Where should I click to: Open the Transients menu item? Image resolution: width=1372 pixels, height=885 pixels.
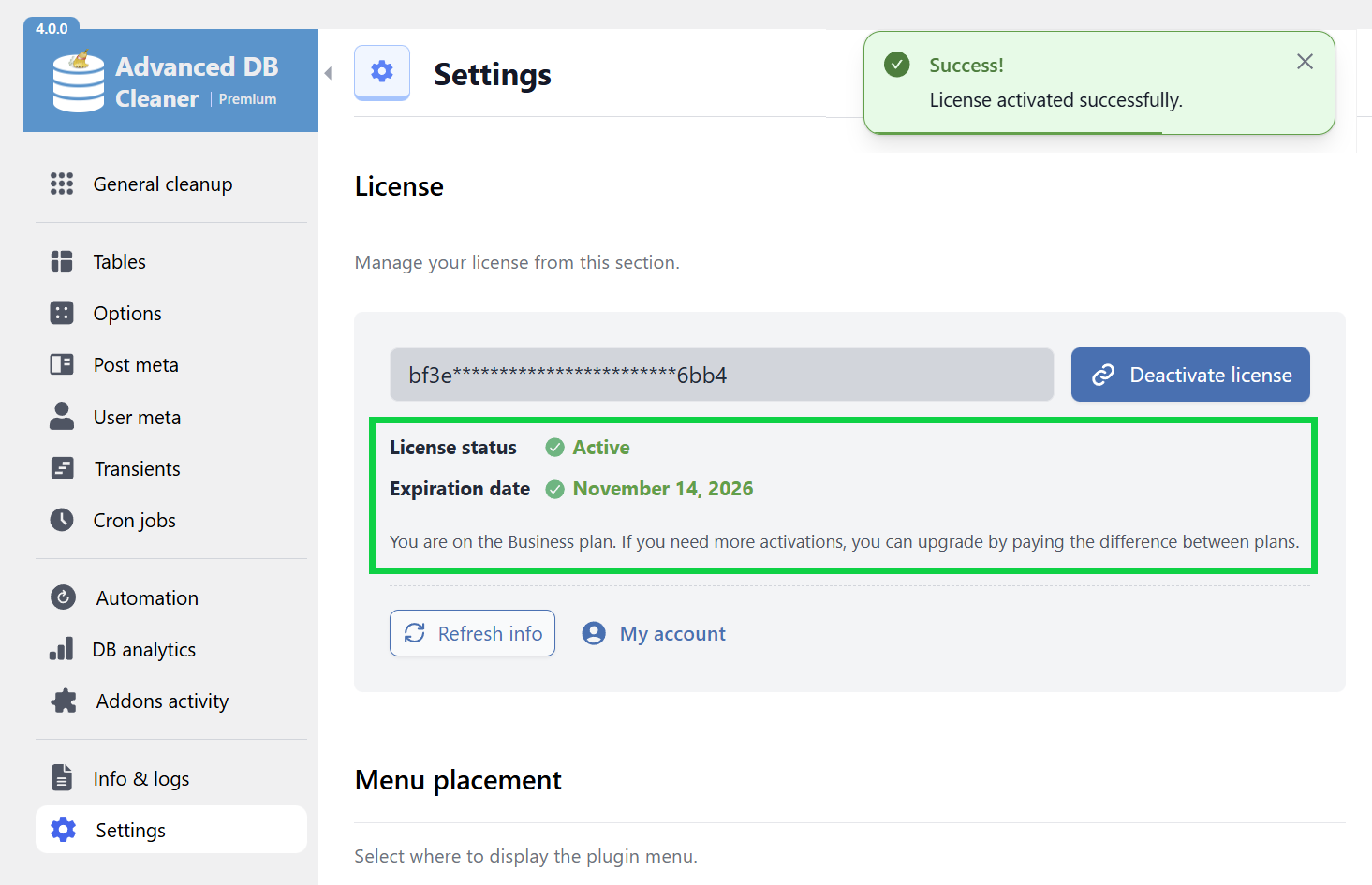(137, 468)
